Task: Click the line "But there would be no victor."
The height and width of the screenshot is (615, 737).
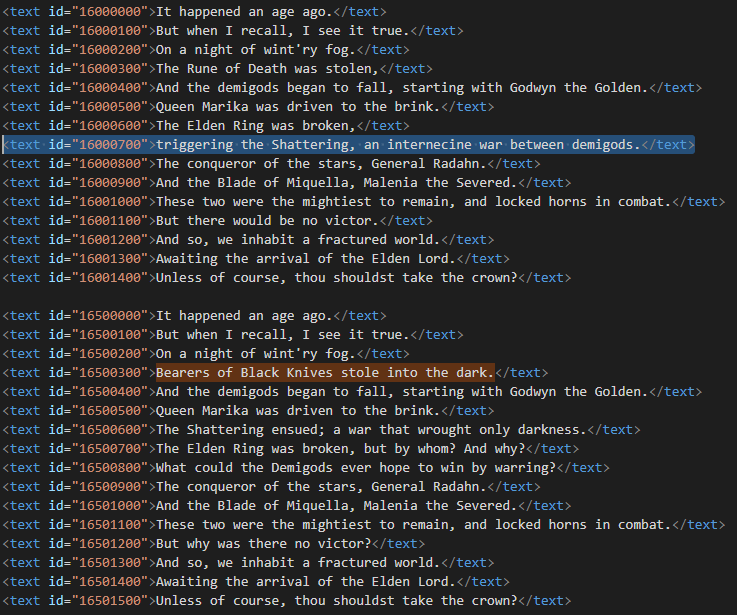Action: (x=218, y=221)
